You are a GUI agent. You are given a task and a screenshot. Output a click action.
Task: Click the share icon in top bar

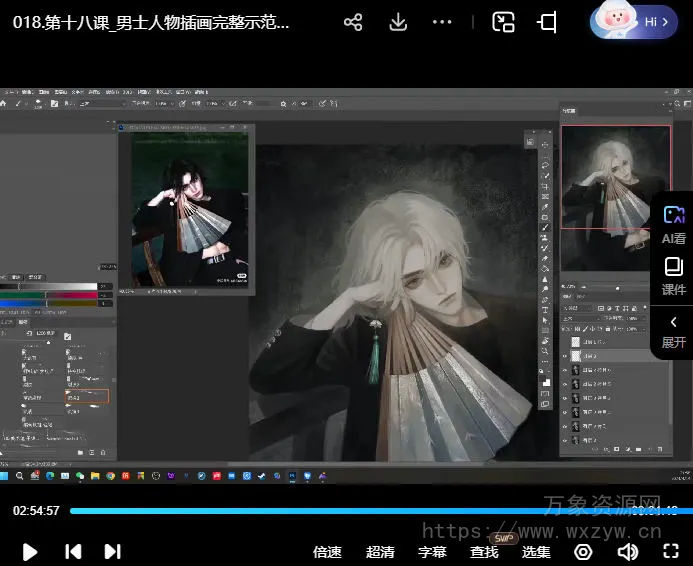click(x=353, y=22)
